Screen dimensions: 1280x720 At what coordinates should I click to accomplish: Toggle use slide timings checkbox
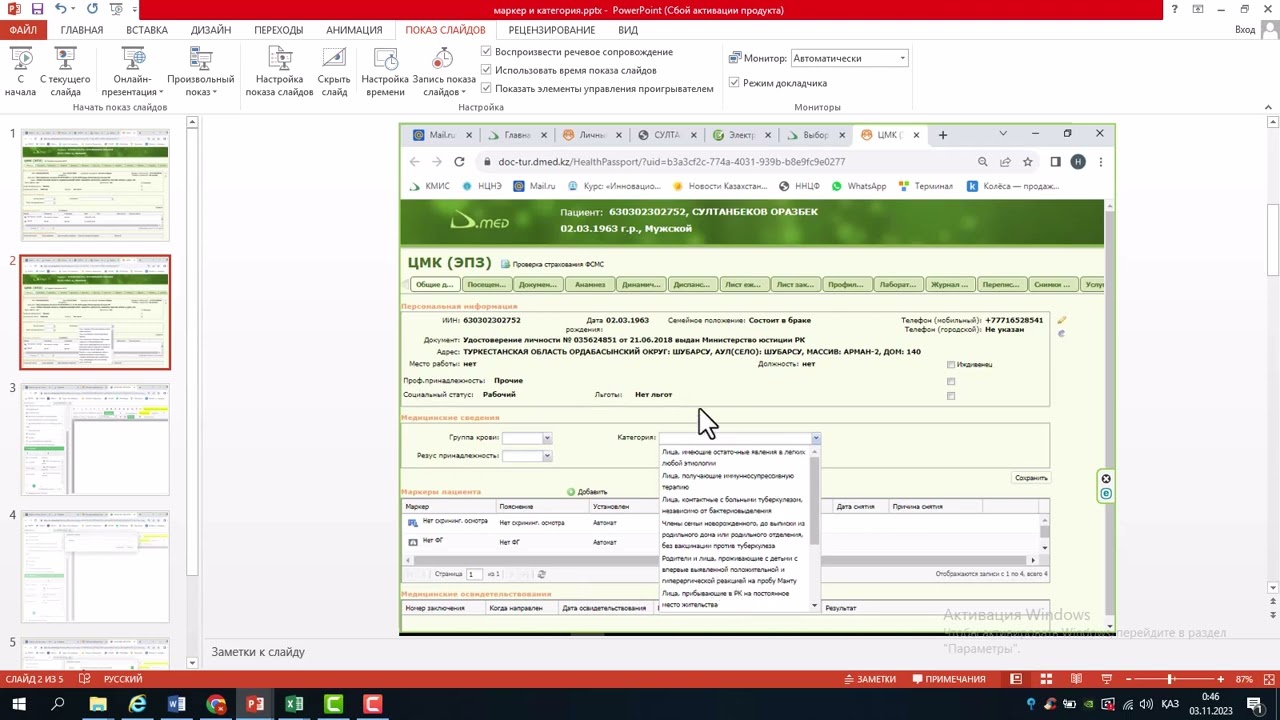click(486, 70)
